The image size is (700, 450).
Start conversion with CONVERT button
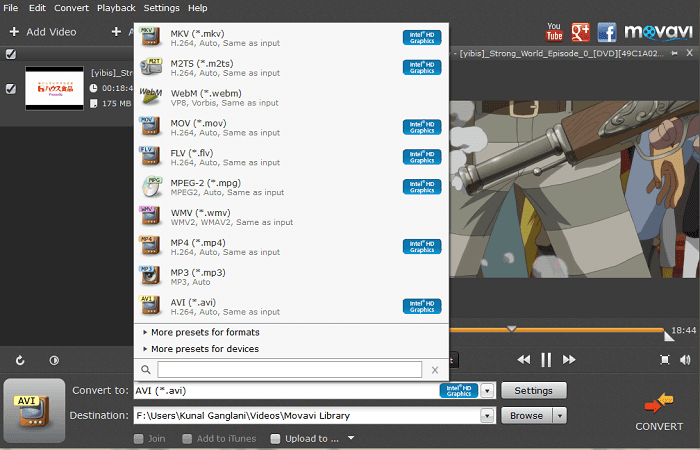click(659, 412)
